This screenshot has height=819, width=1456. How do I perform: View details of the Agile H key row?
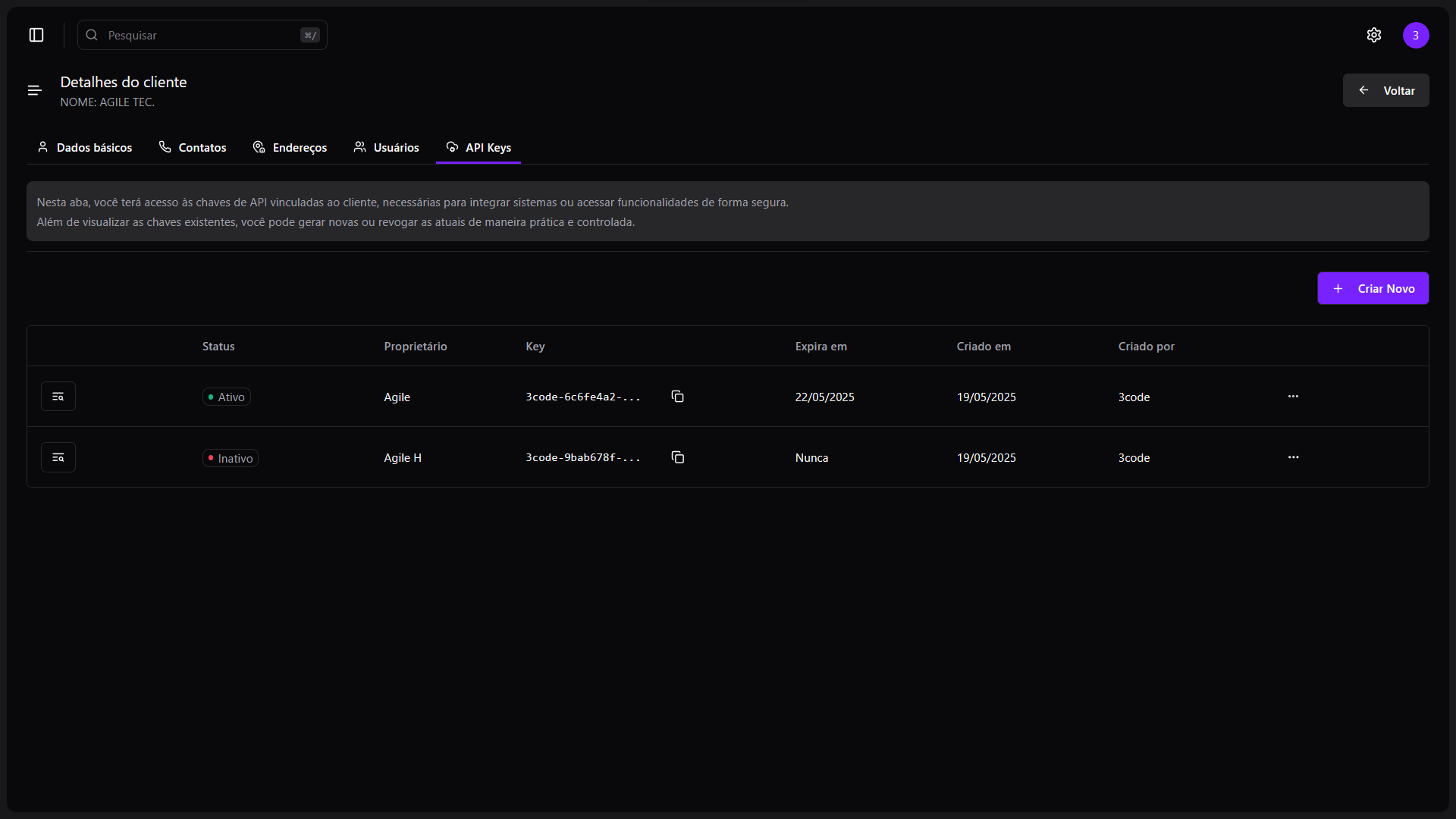point(58,457)
